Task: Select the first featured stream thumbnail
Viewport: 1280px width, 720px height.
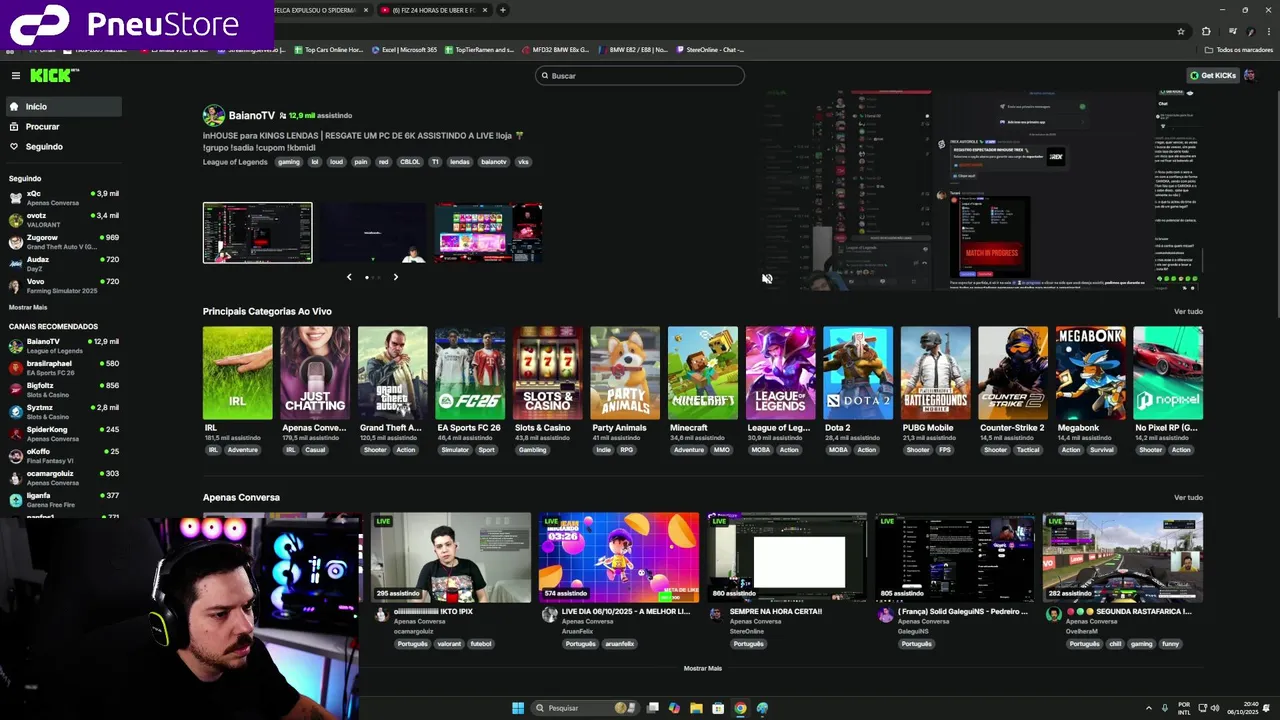Action: [257, 233]
